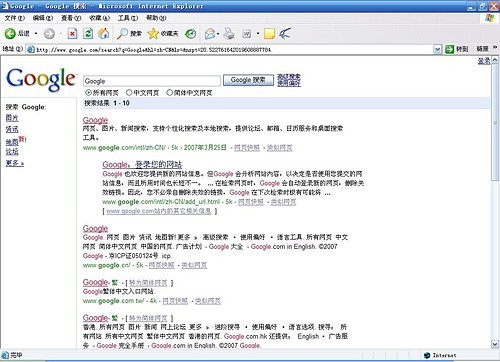
Task: Click the Messenger bird toolbar icon
Action: pos(285,33)
